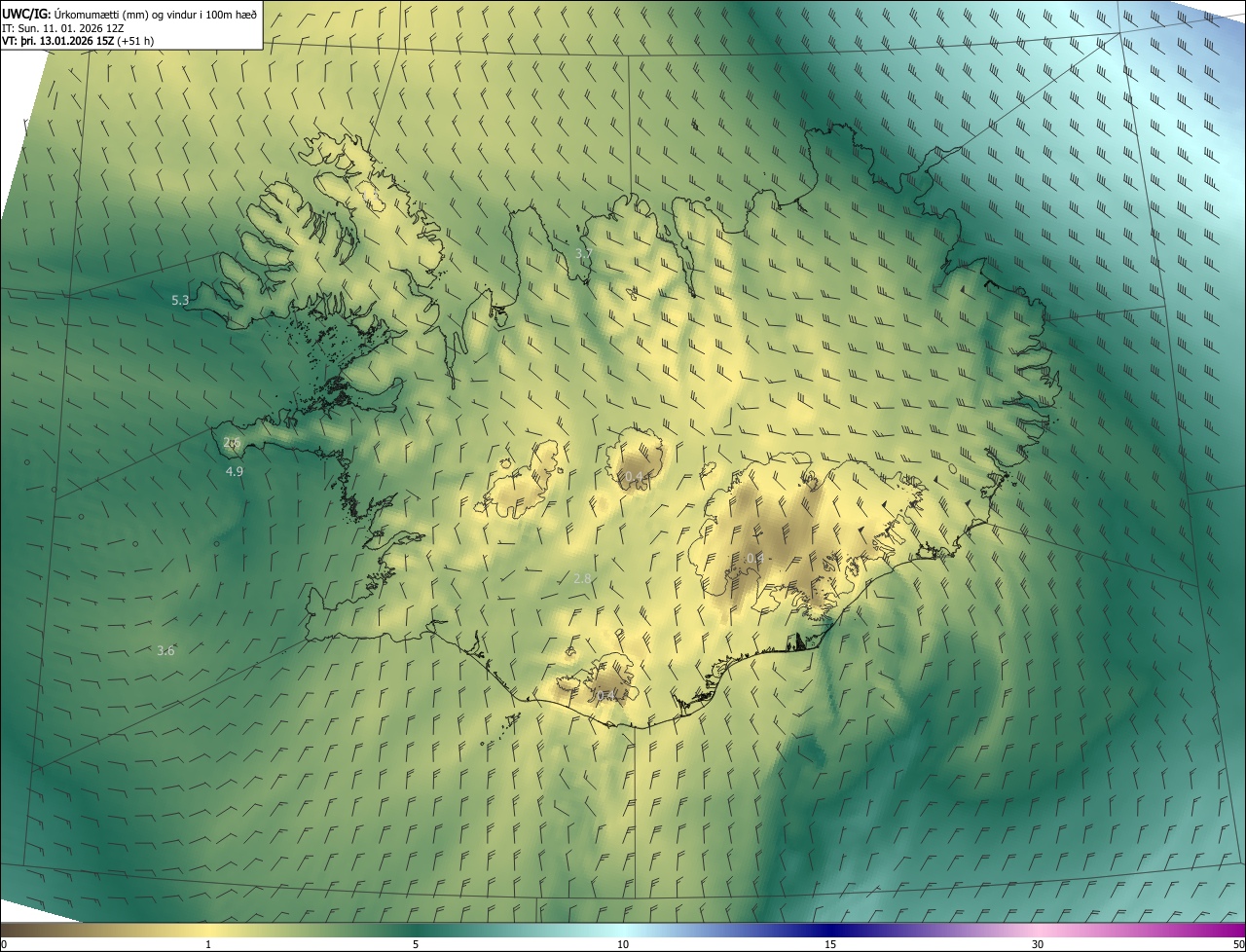The image size is (1246, 952).
Task: Click the 3.6 value label over southwest sea
Action: (165, 650)
